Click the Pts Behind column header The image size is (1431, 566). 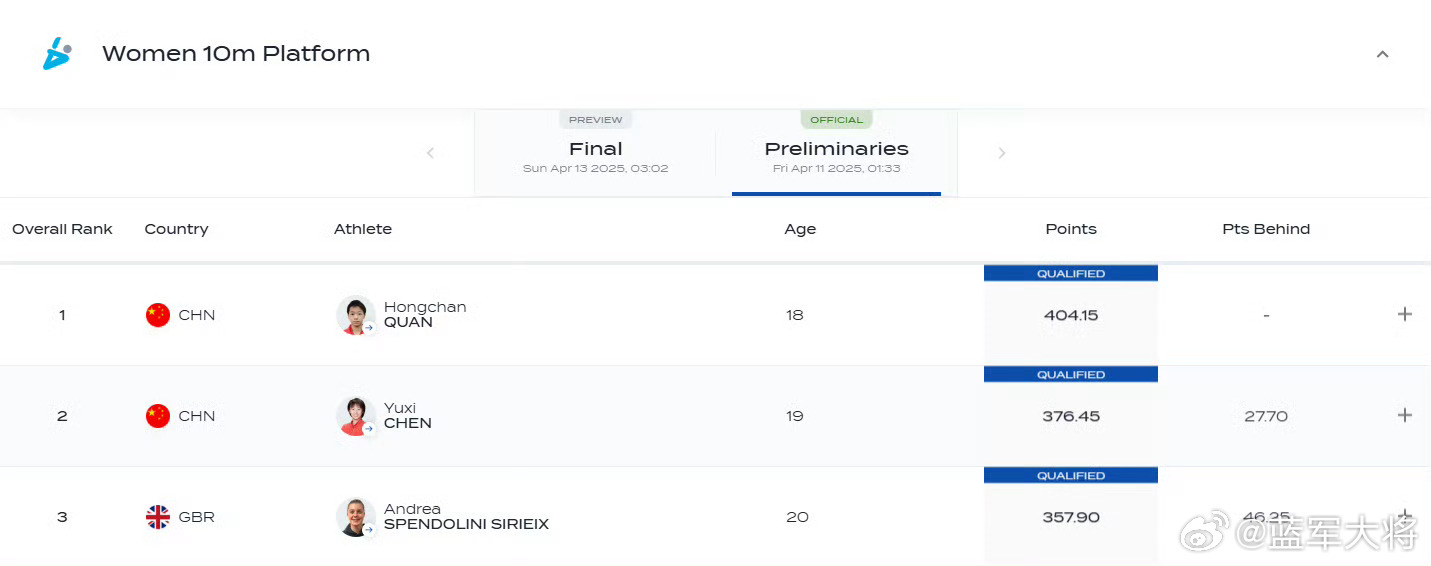1265,229
